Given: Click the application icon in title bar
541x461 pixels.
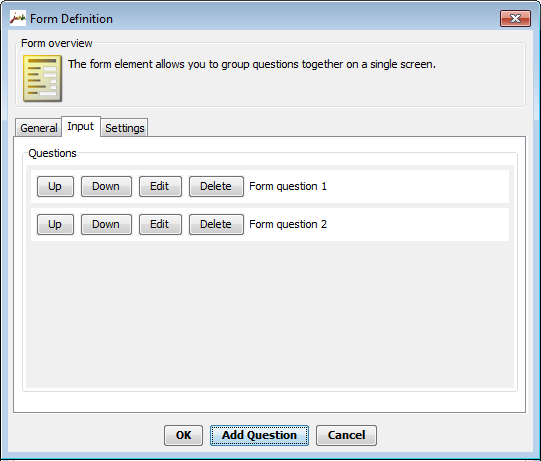Looking at the screenshot, I should 18,18.
